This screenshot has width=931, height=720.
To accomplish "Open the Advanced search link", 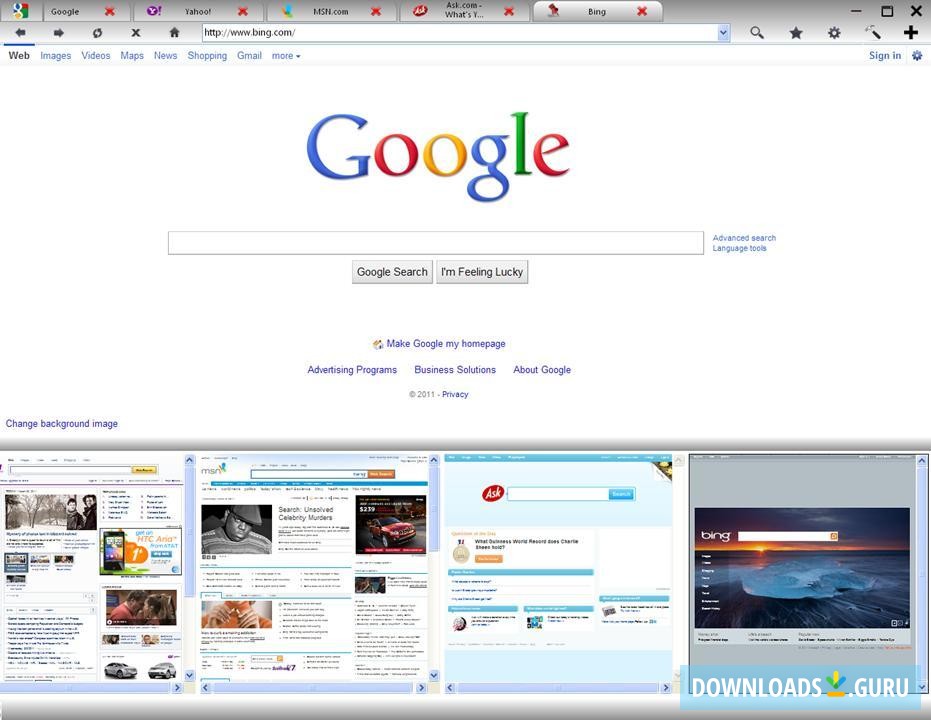I will [x=744, y=238].
